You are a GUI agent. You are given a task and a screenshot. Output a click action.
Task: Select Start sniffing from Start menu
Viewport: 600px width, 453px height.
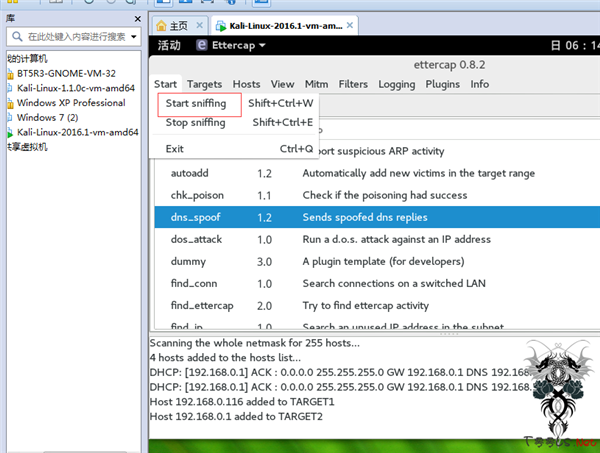[x=195, y=102]
